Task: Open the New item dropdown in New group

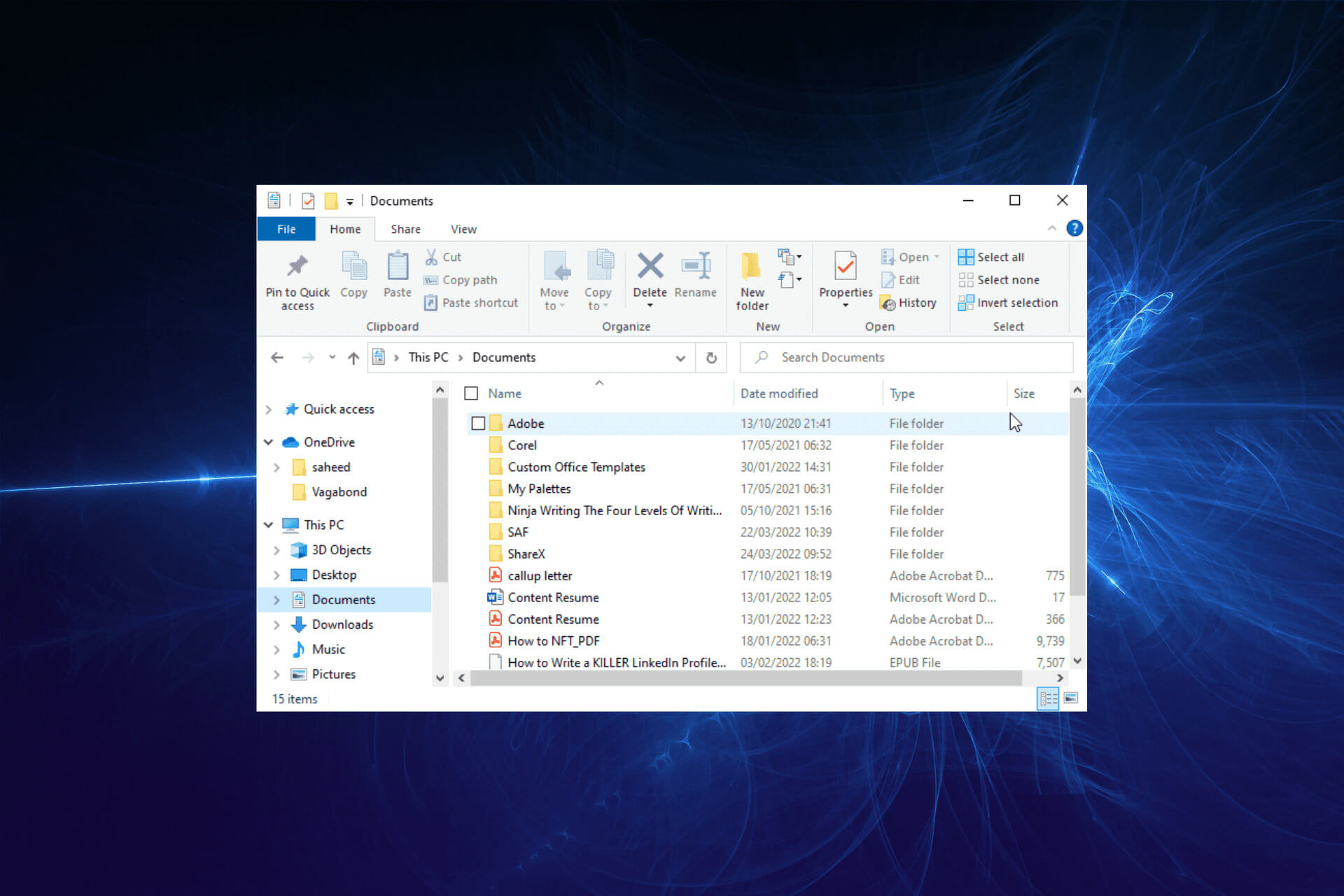Action: pos(790,257)
